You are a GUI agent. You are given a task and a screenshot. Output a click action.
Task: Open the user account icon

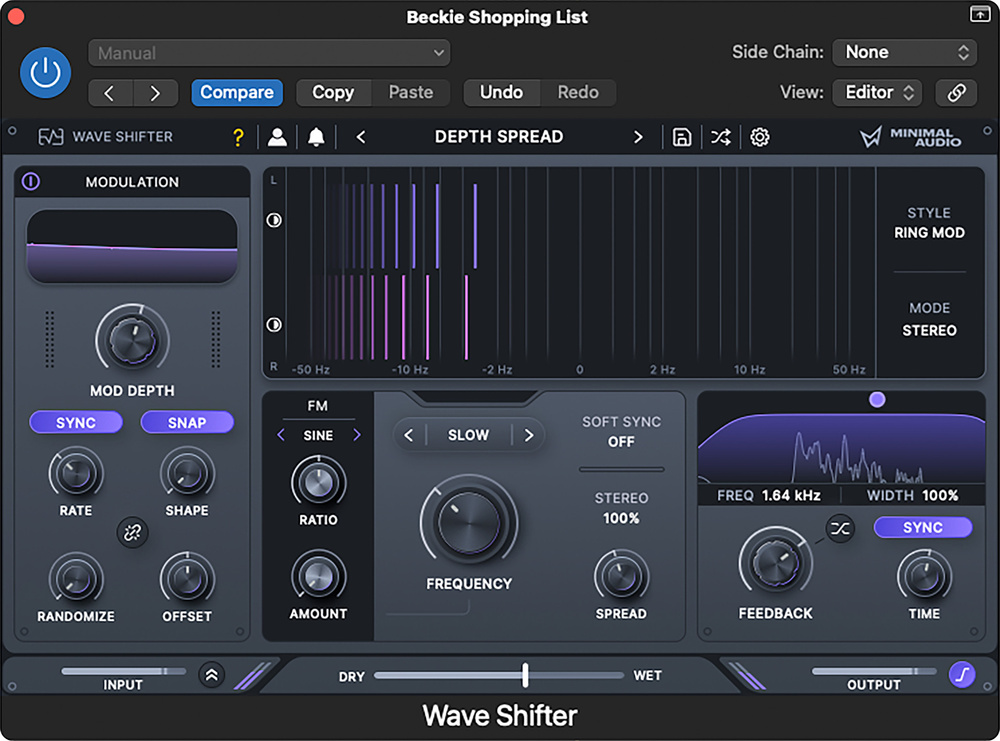[x=277, y=137]
